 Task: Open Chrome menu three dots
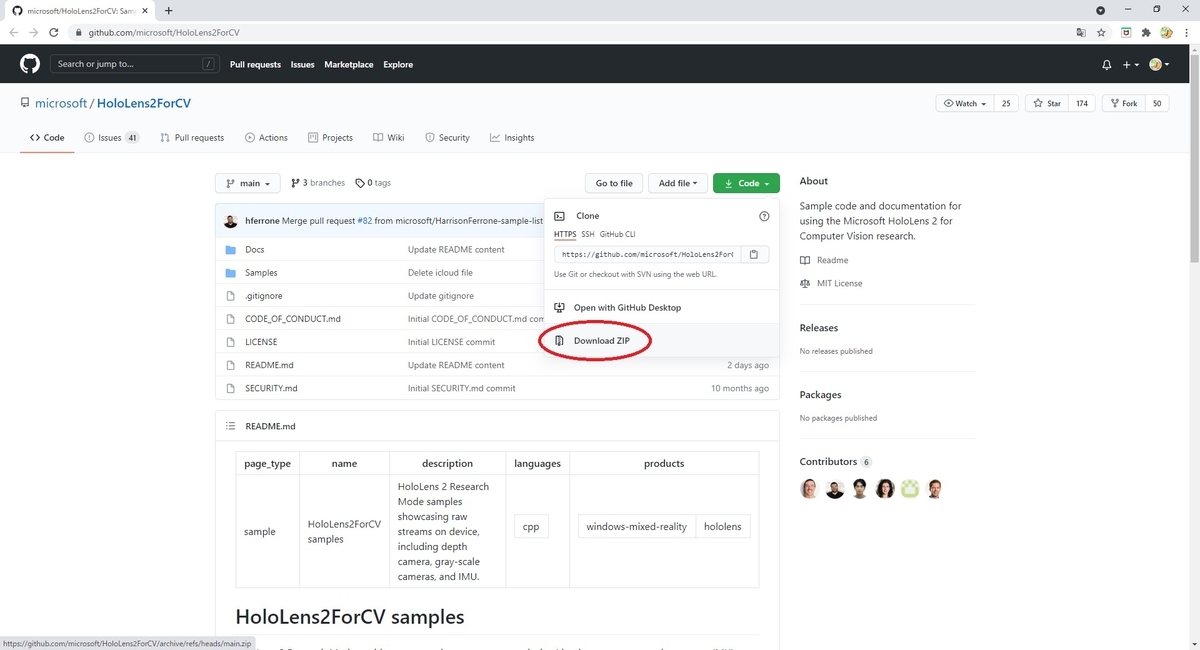tap(1187, 32)
